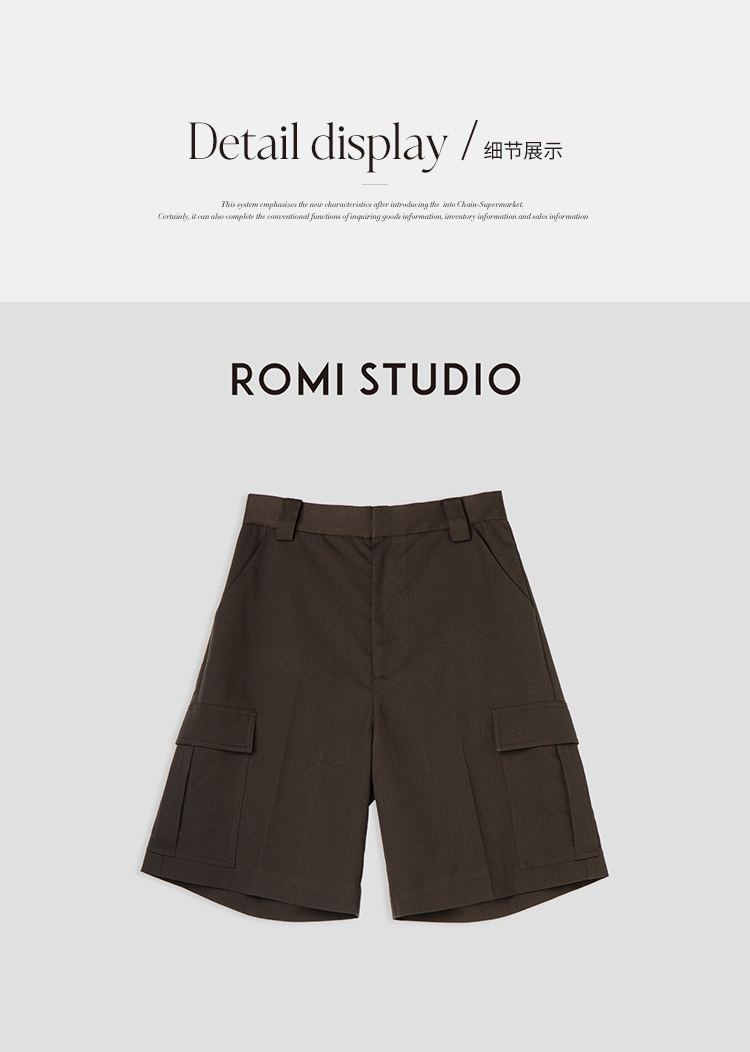Click the left cargo pocket flap on shorts
750x1052 pixels.
(217, 727)
